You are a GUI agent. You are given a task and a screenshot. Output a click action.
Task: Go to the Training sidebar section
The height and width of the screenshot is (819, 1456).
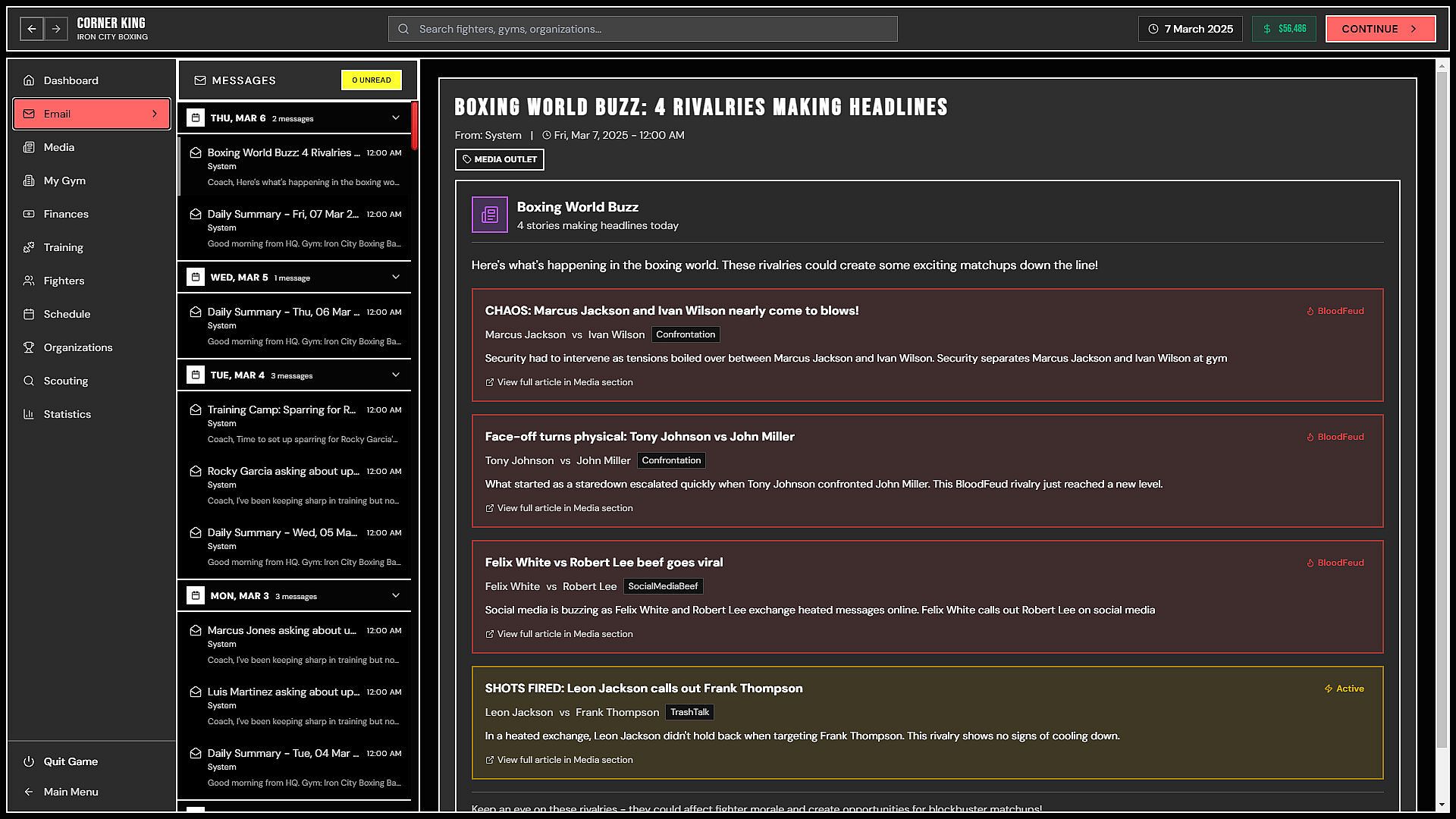click(x=63, y=247)
